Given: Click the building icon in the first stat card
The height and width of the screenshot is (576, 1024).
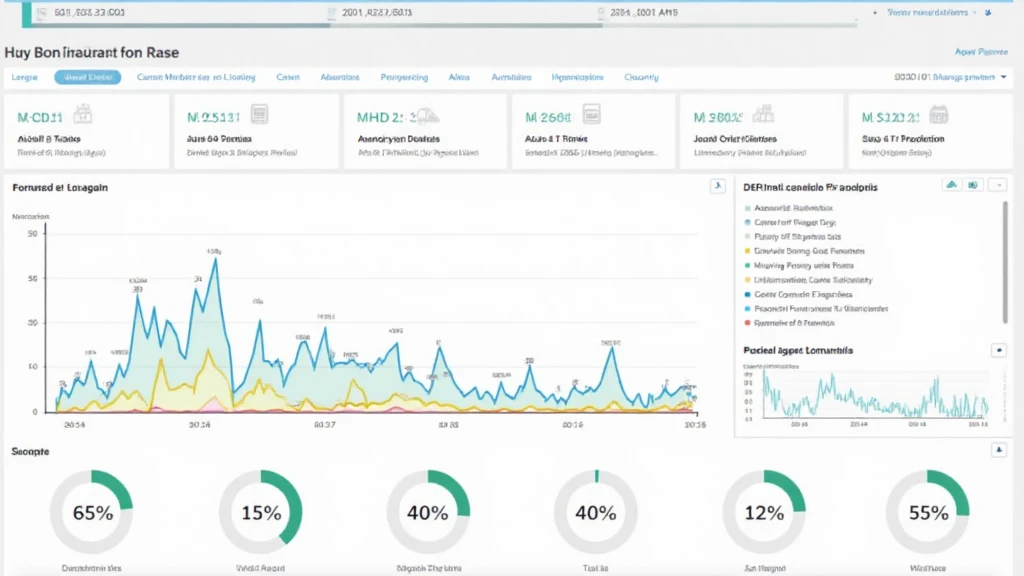Looking at the screenshot, I should 83,115.
